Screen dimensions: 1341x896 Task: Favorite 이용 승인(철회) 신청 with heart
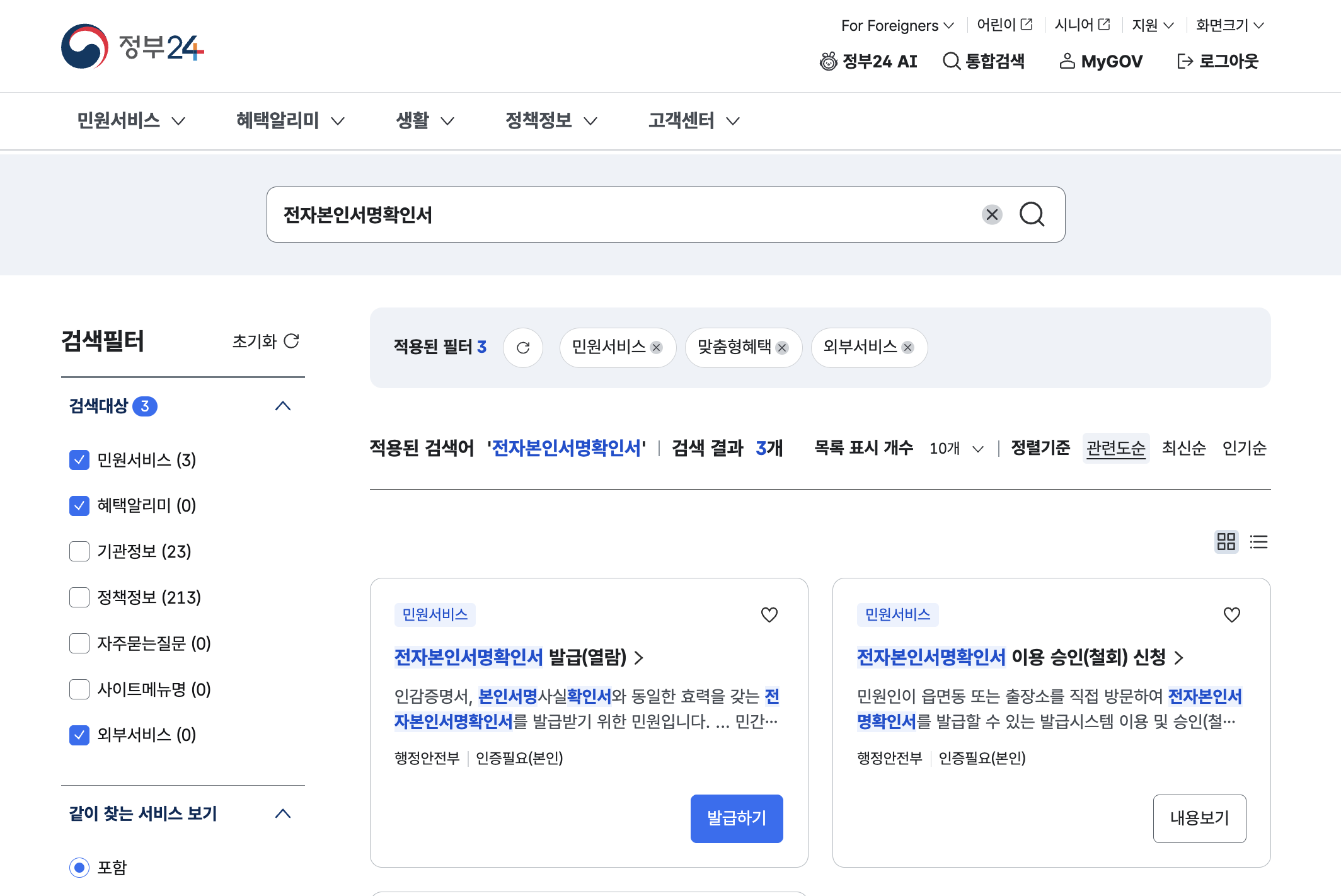pyautogui.click(x=1232, y=614)
